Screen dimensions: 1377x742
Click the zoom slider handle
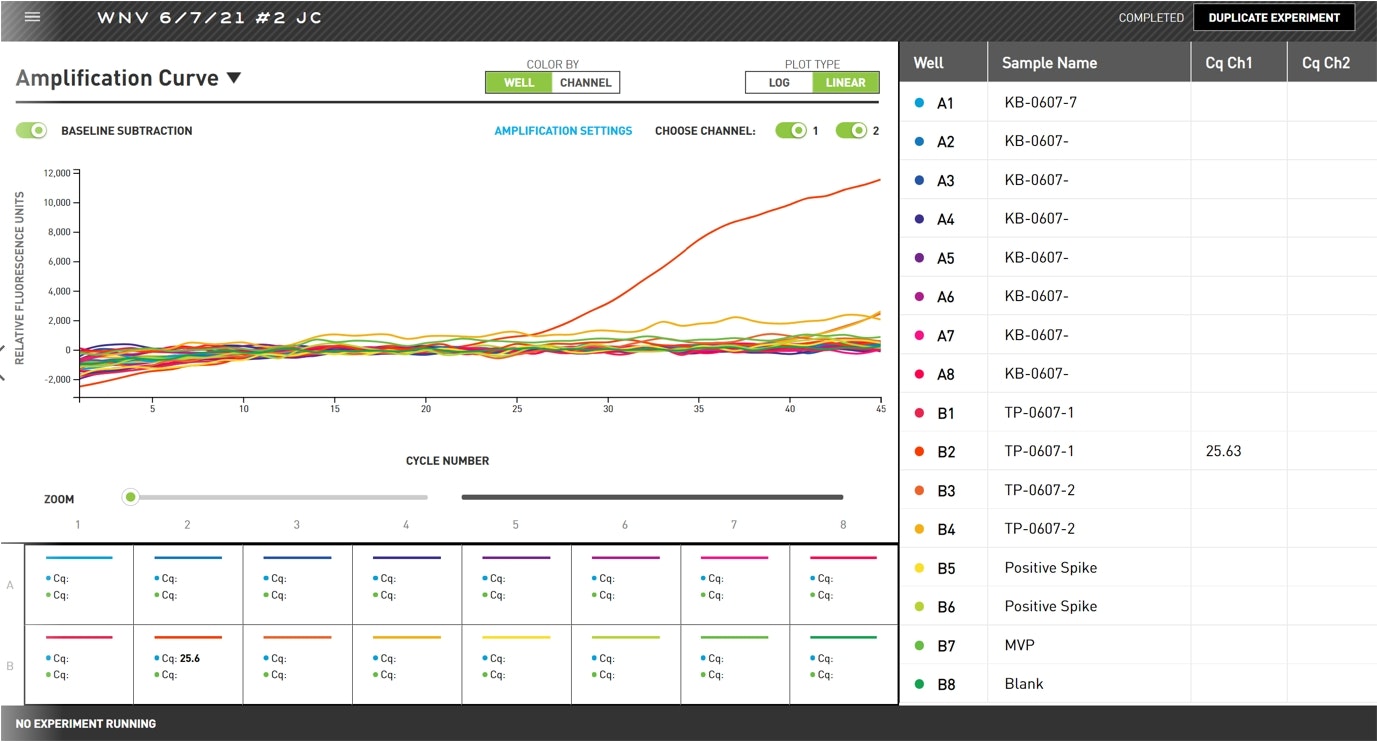[130, 497]
